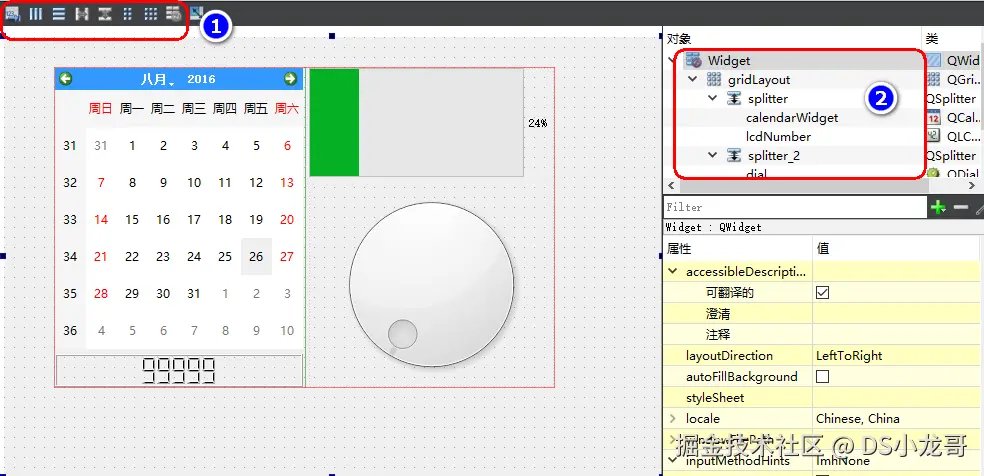Collapse the gridLayout tree node
This screenshot has height=476, width=984.
pos(693,80)
